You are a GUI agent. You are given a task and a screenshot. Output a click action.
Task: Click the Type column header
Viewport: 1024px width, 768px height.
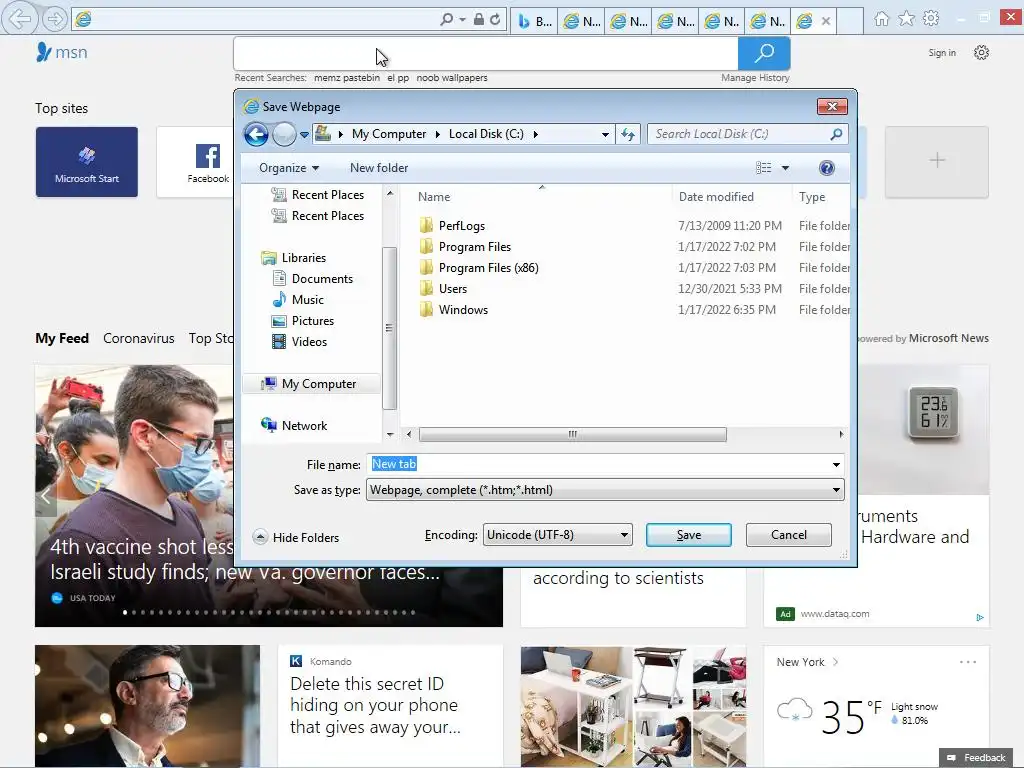tap(812, 197)
